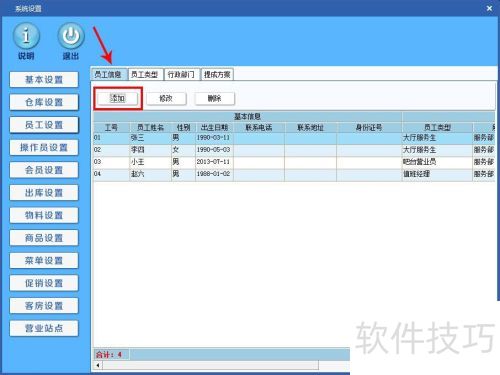This screenshot has width=500, height=375.
Task: Switch to the 提成方案 tab
Action: 217,74
